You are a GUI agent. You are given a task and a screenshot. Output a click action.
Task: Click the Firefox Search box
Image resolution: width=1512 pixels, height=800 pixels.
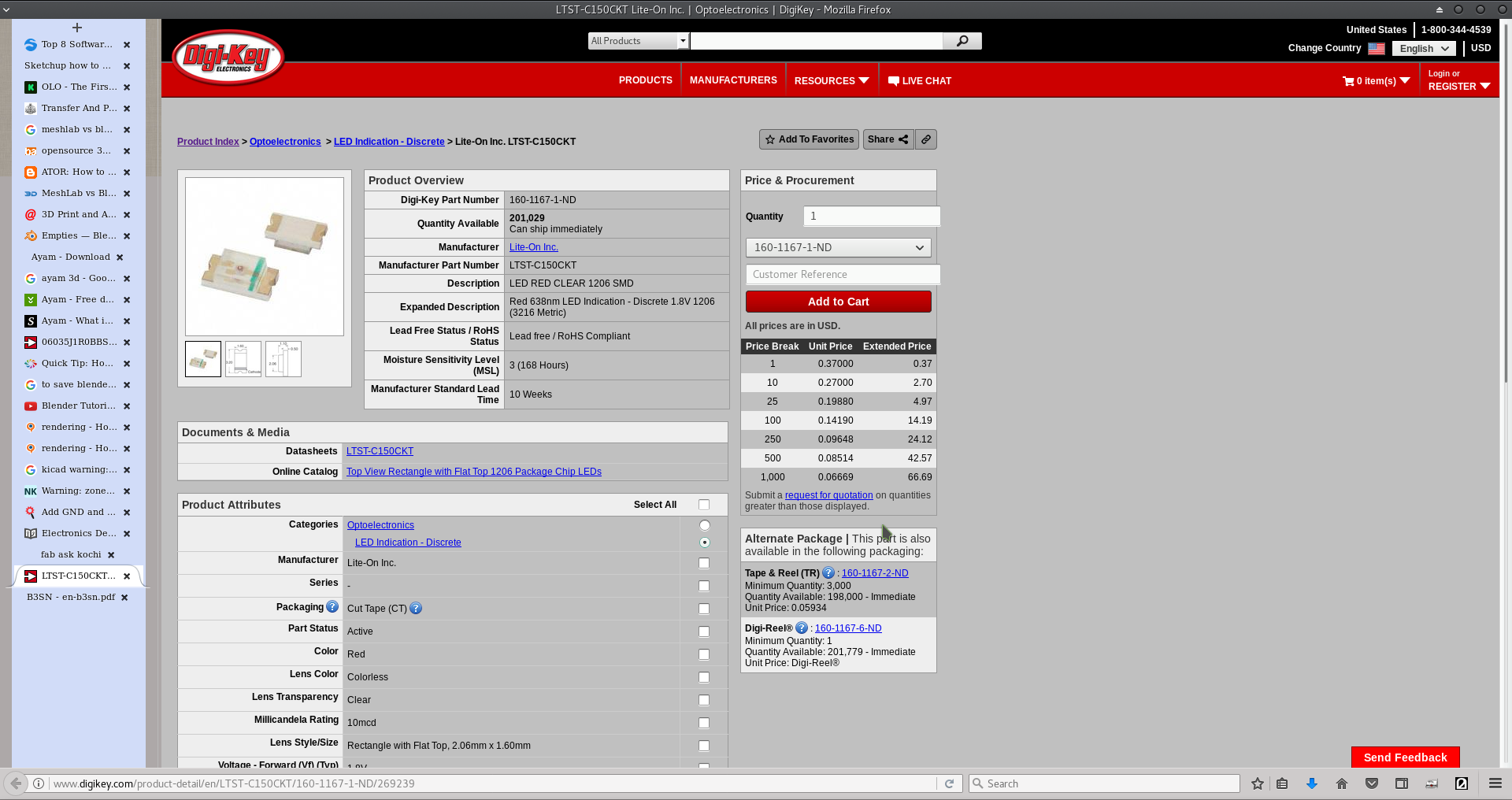pyautogui.click(x=1104, y=783)
